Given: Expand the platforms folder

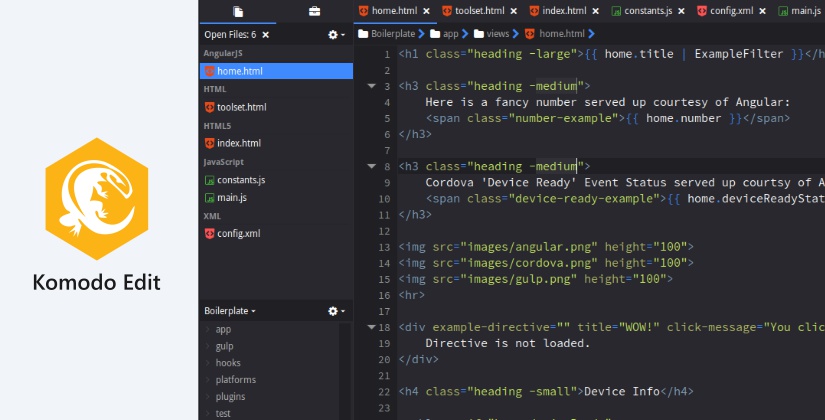Looking at the screenshot, I should pos(208,380).
